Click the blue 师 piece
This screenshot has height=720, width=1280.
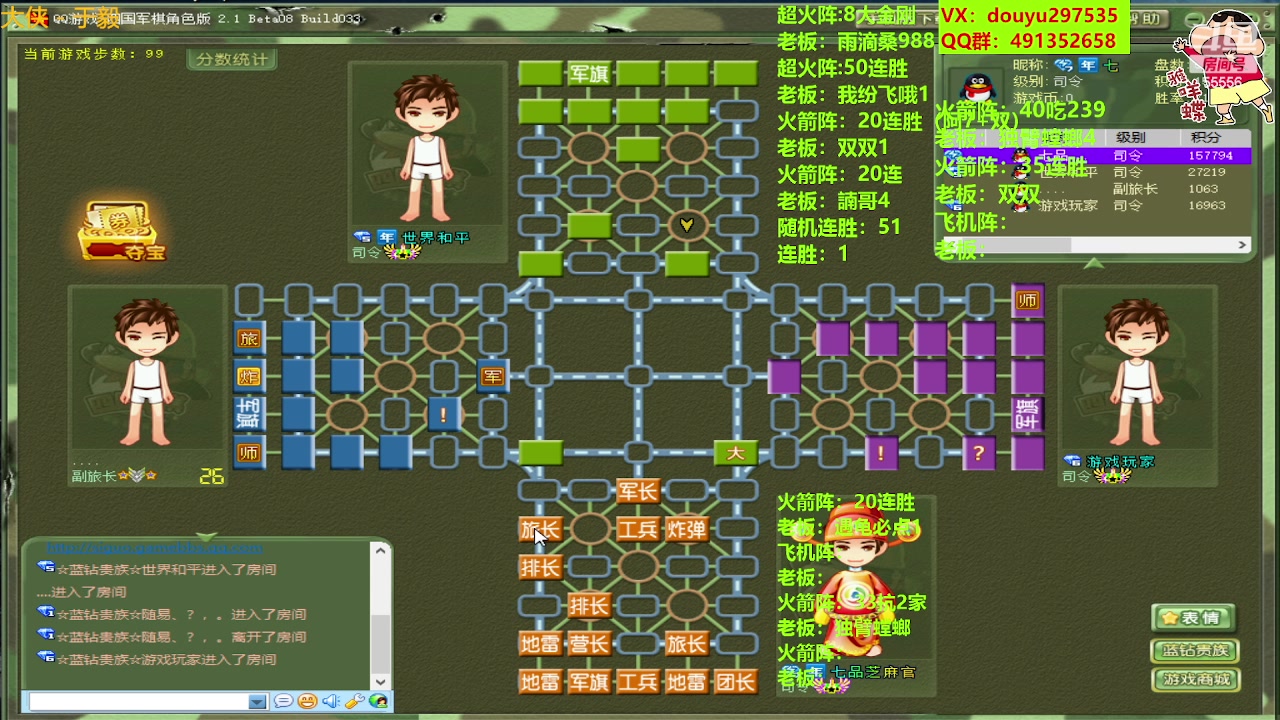pyautogui.click(x=249, y=452)
